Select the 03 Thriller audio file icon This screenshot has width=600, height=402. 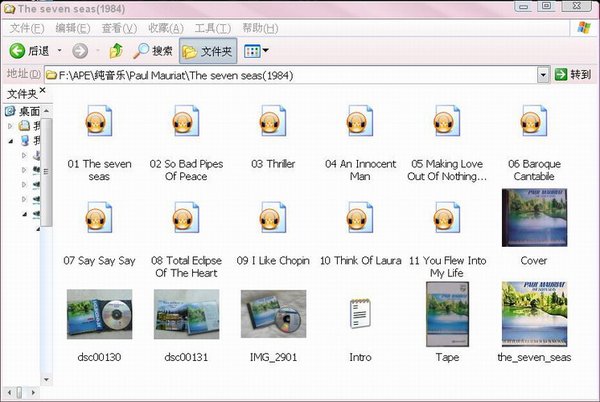point(273,121)
